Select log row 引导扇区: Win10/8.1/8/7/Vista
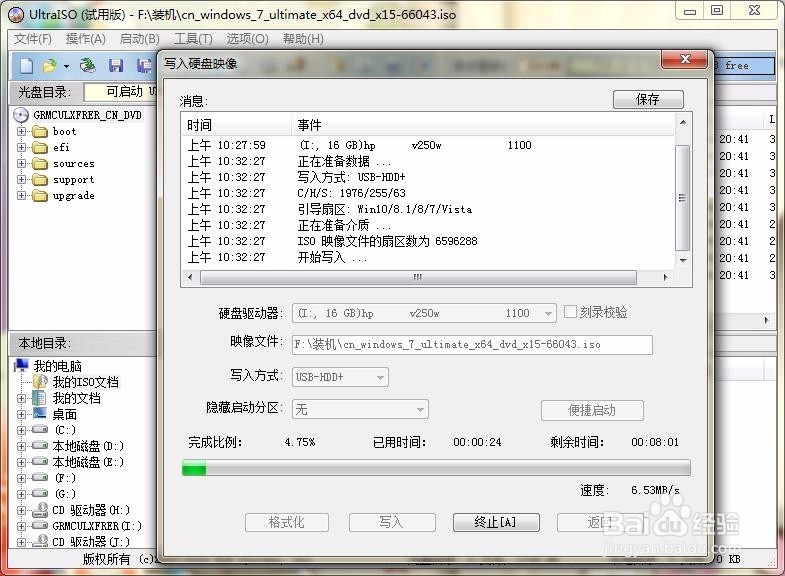 click(x=429, y=210)
